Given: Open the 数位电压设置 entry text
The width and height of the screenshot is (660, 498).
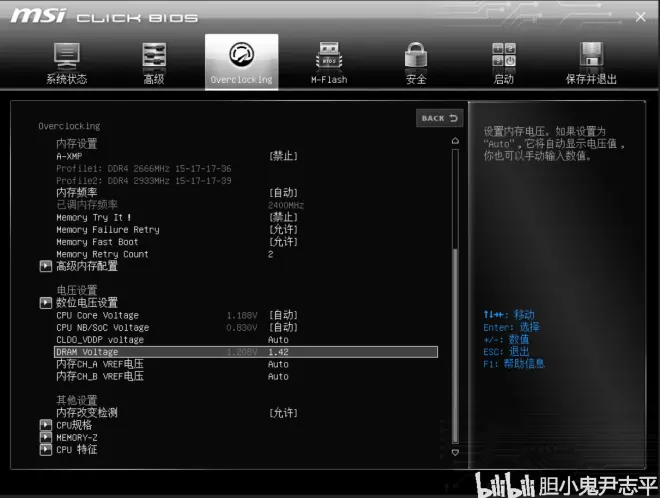Looking at the screenshot, I should [x=87, y=303].
